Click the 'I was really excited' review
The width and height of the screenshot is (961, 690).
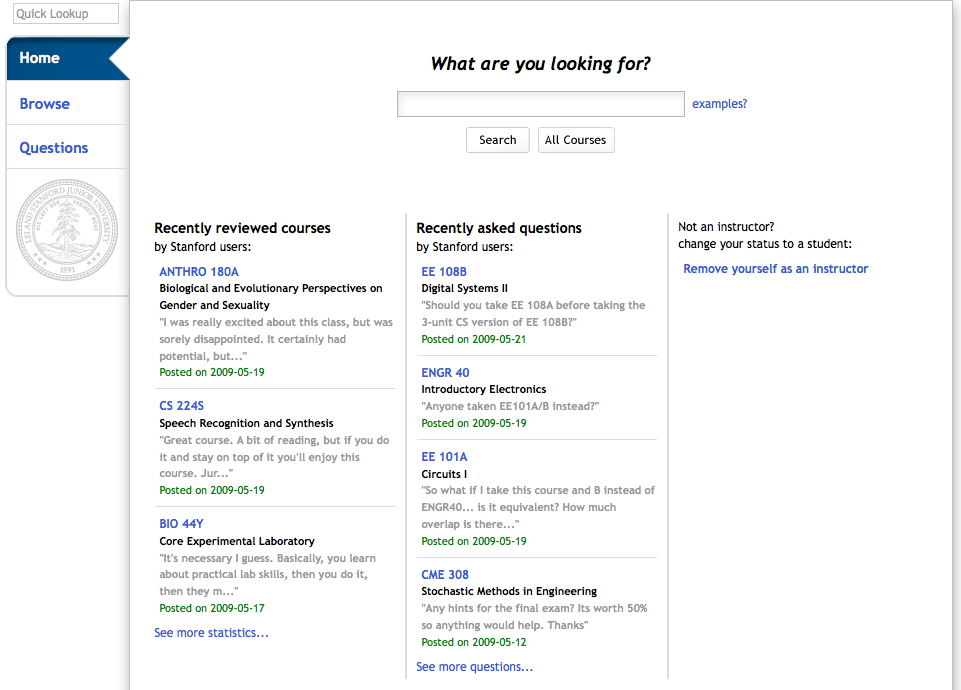tap(276, 339)
